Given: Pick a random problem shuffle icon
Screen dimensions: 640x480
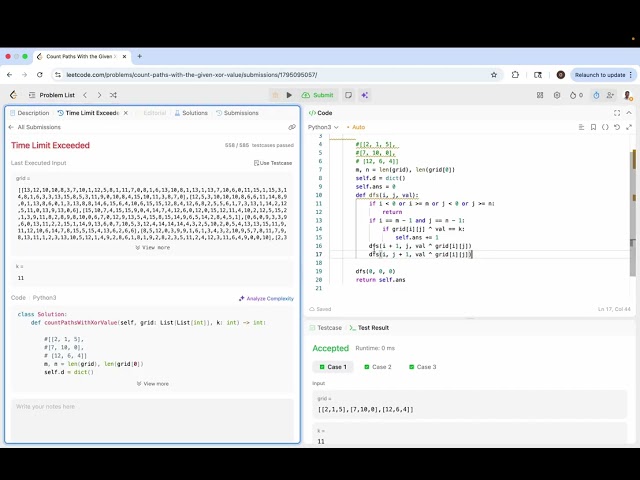Looking at the screenshot, I should 113,95.
